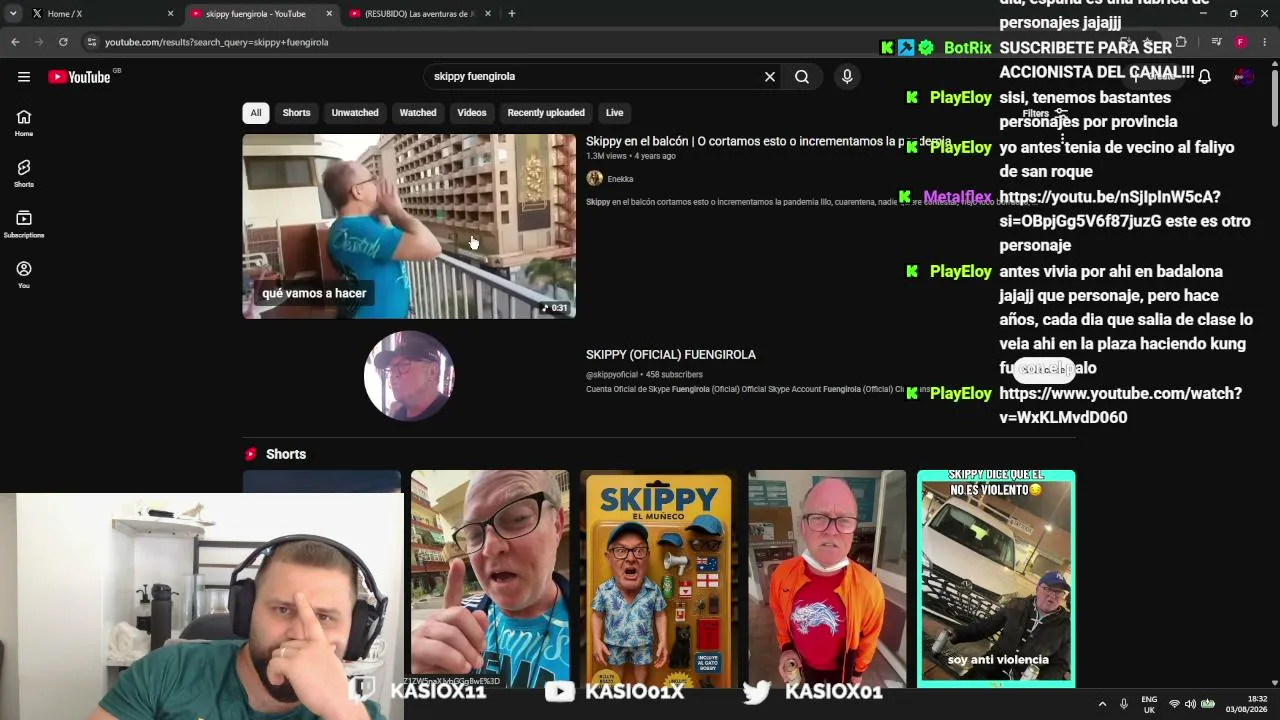This screenshot has height=720, width=1280.
Task: Play the Skippy en el balcón thumbnail
Action: pyautogui.click(x=409, y=226)
